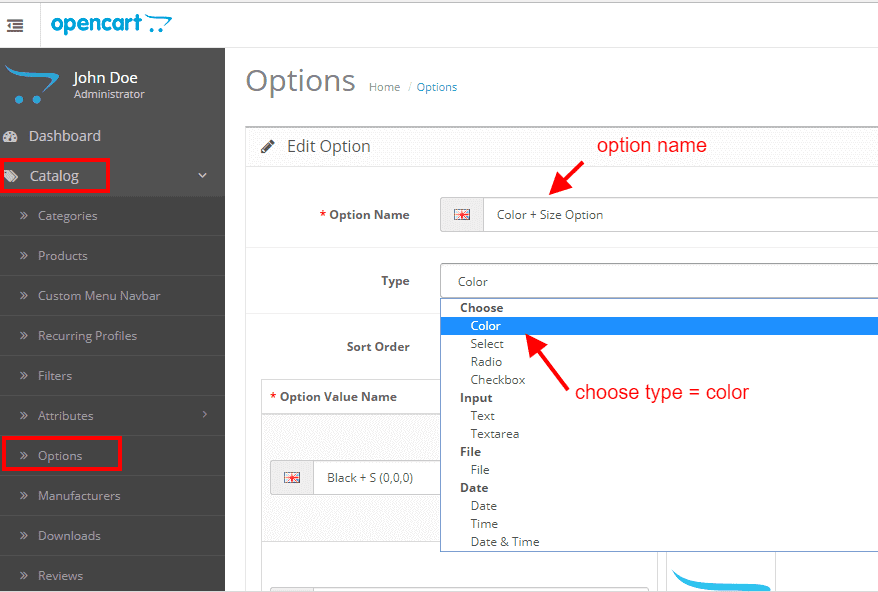Click the John Doe profile cart avatar
The image size is (878, 592).
[31, 85]
